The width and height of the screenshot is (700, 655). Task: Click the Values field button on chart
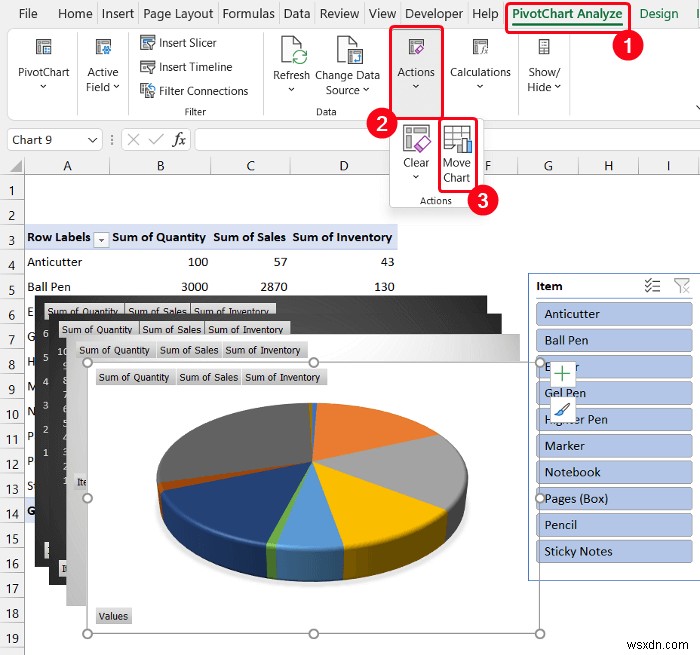[113, 616]
